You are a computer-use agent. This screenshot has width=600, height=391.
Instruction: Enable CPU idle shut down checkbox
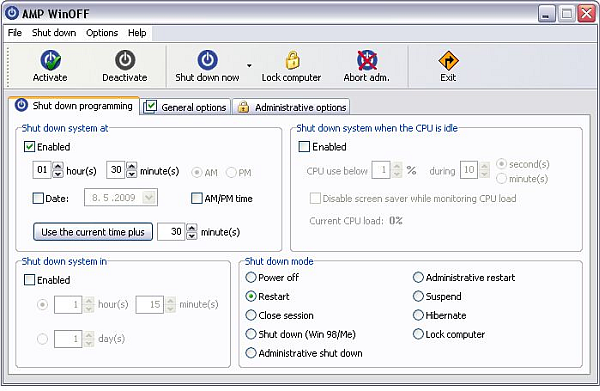click(x=304, y=147)
